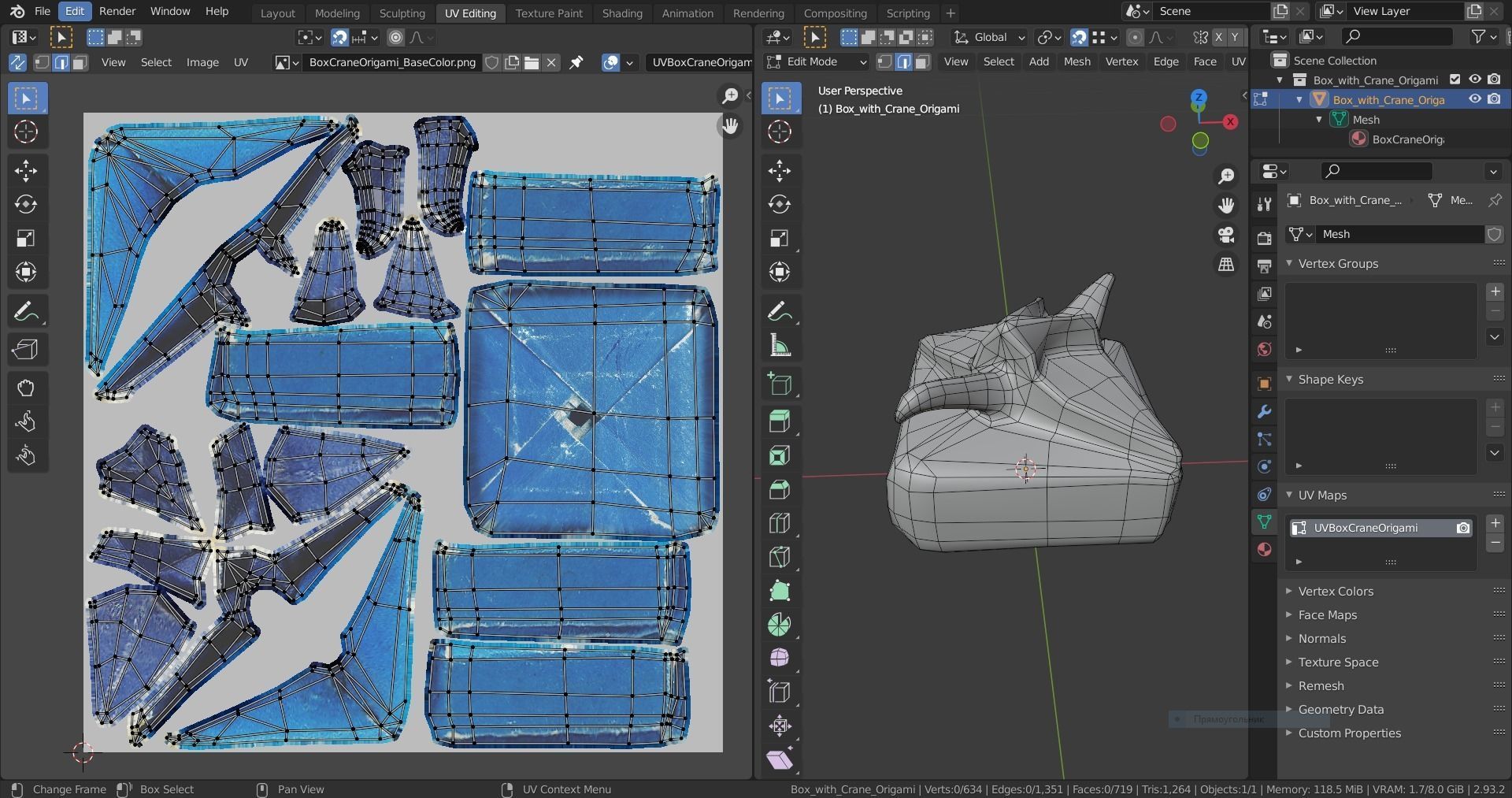This screenshot has height=798, width=1512.
Task: Open the File menu
Action: click(x=43, y=11)
